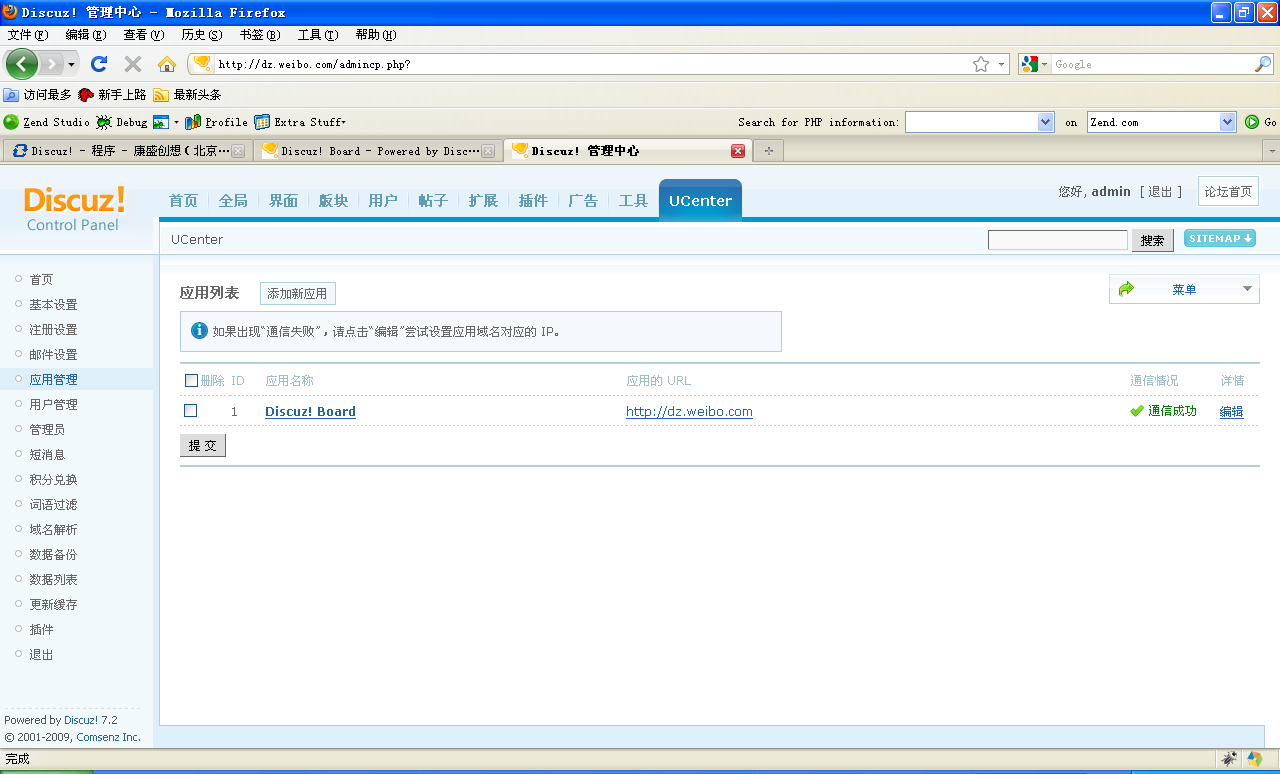Click into the Google search box
The width and height of the screenshot is (1280, 774).
tap(1152, 64)
